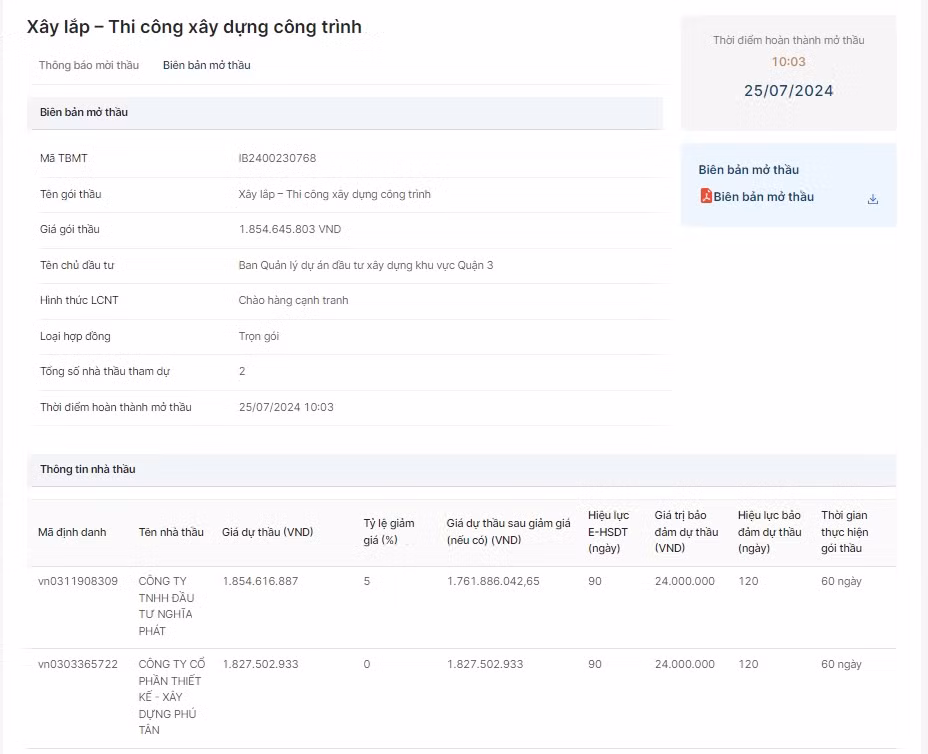This screenshot has height=754, width=928.
Task: Click the Biên bản mở thầu section header
Action: pyautogui.click(x=84, y=112)
